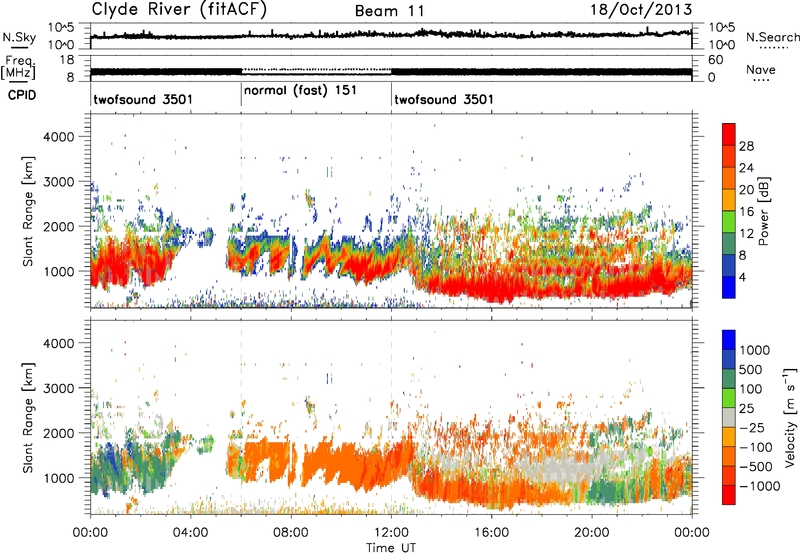The image size is (800, 554).
Task: Click the '60' Nave axis tick
Action: click(x=715, y=60)
